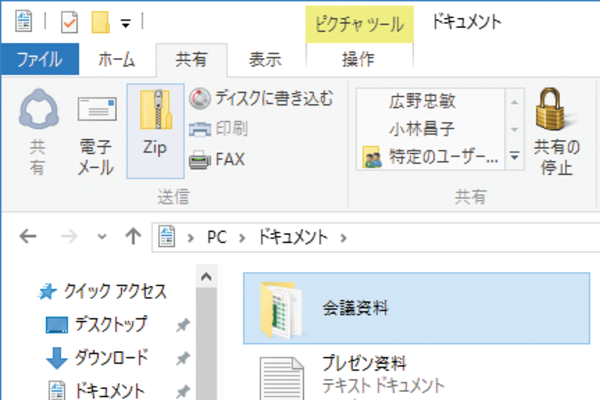Click the 印刷 print button
The width and height of the screenshot is (600, 400).
(218, 129)
